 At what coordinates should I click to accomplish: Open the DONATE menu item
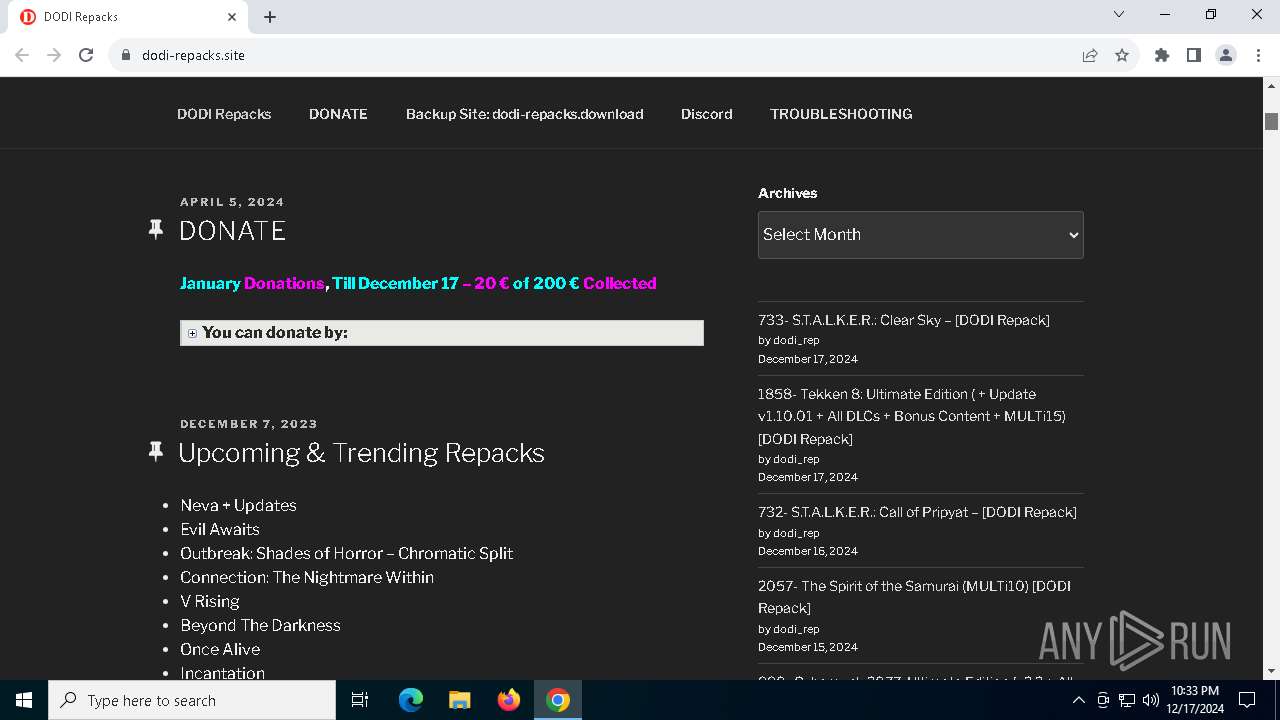click(x=338, y=114)
